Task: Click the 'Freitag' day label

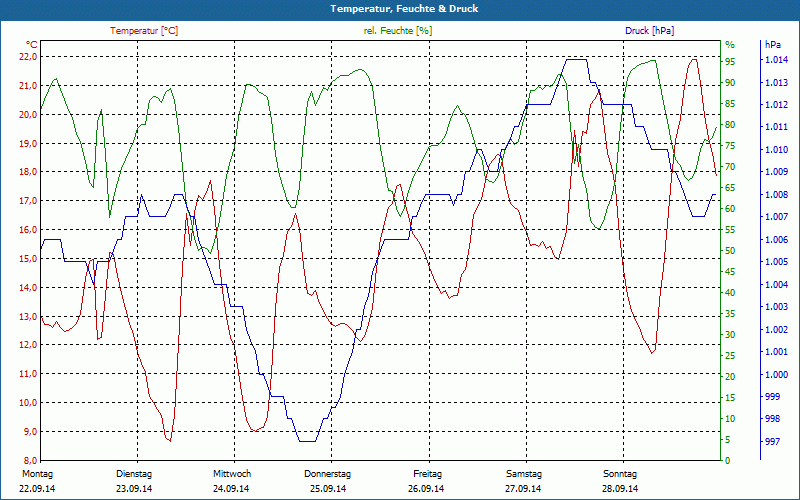Action: pos(428,473)
